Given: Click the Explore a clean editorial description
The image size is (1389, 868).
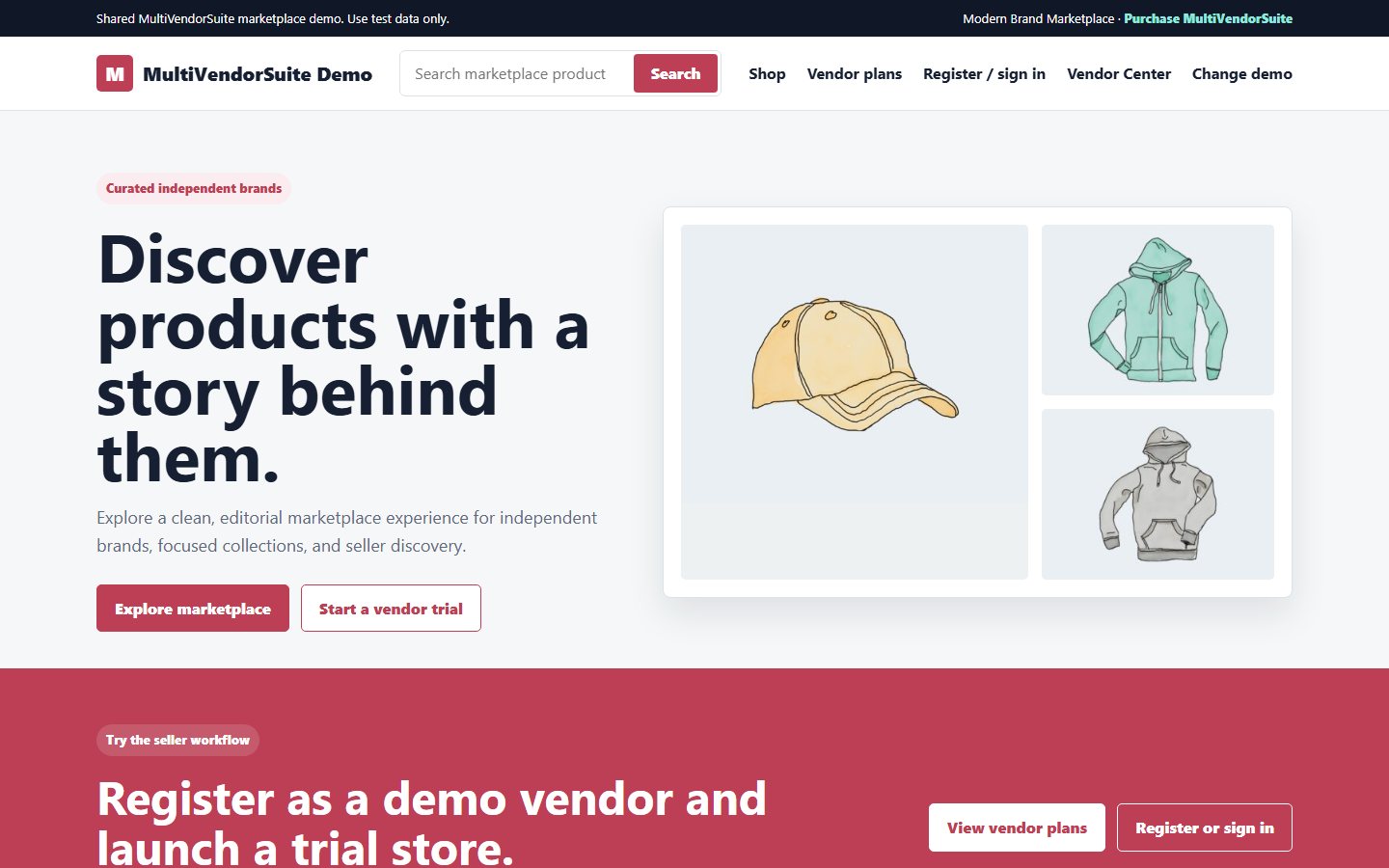Looking at the screenshot, I should tap(347, 531).
